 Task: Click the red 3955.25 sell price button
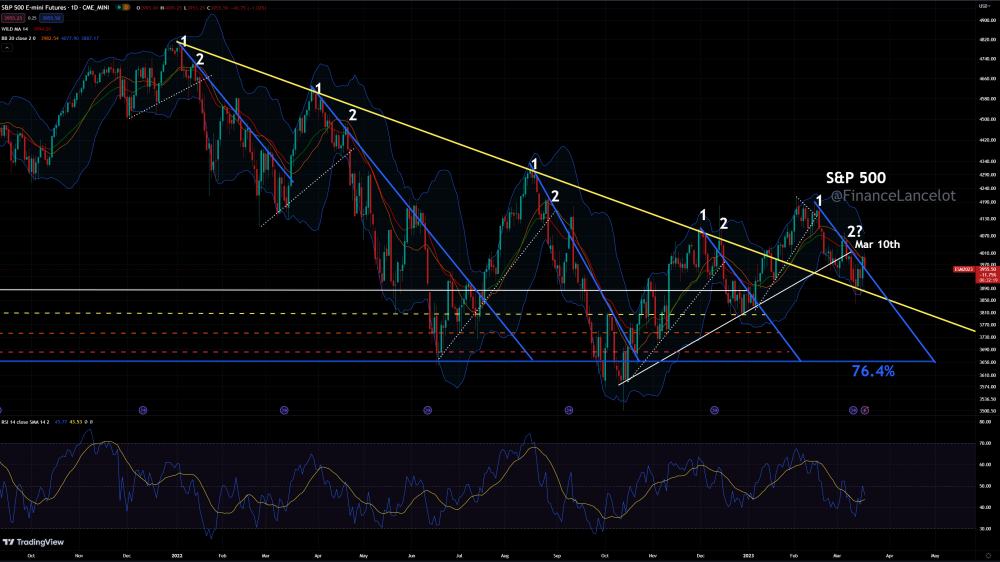tap(13, 18)
